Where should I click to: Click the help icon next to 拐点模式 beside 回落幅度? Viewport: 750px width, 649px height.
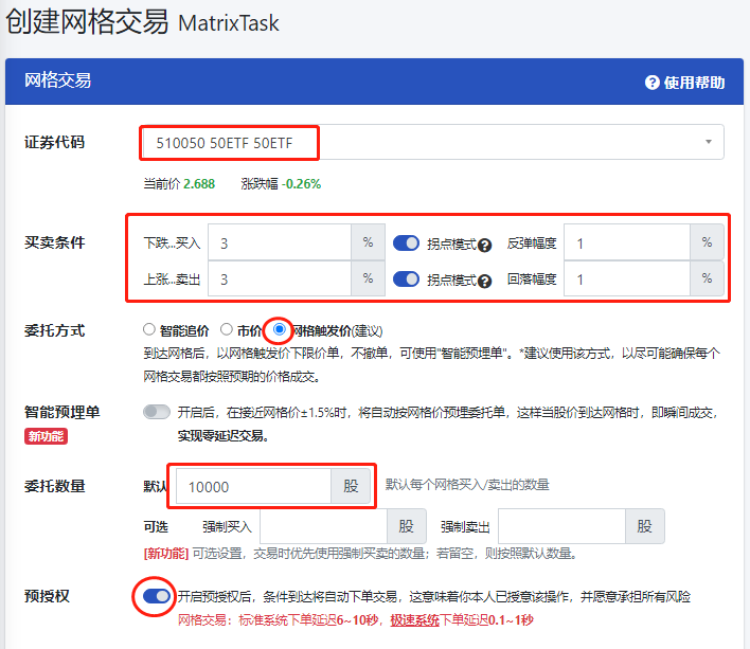(x=485, y=281)
